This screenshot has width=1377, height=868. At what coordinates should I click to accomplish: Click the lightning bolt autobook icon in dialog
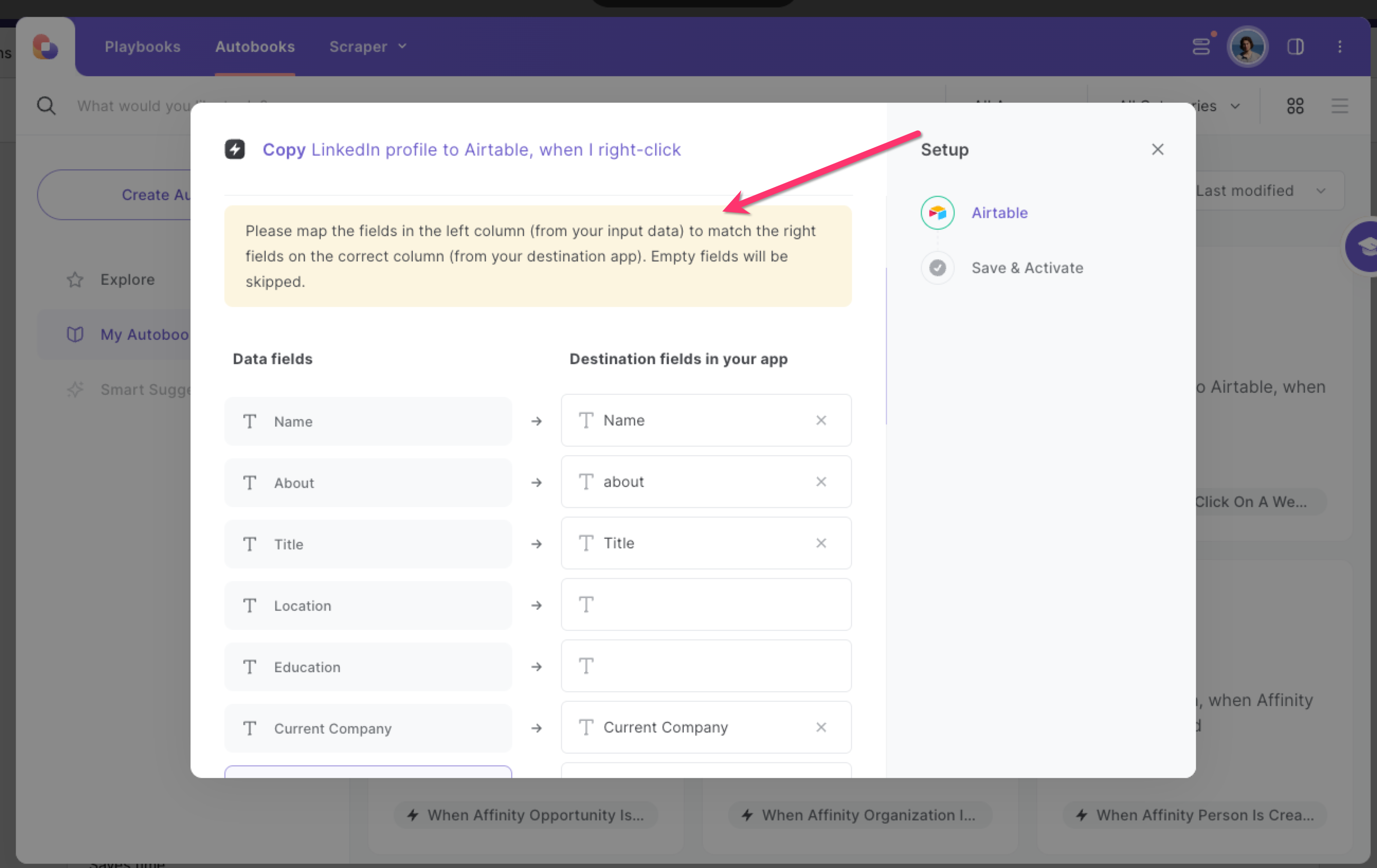[x=234, y=149]
